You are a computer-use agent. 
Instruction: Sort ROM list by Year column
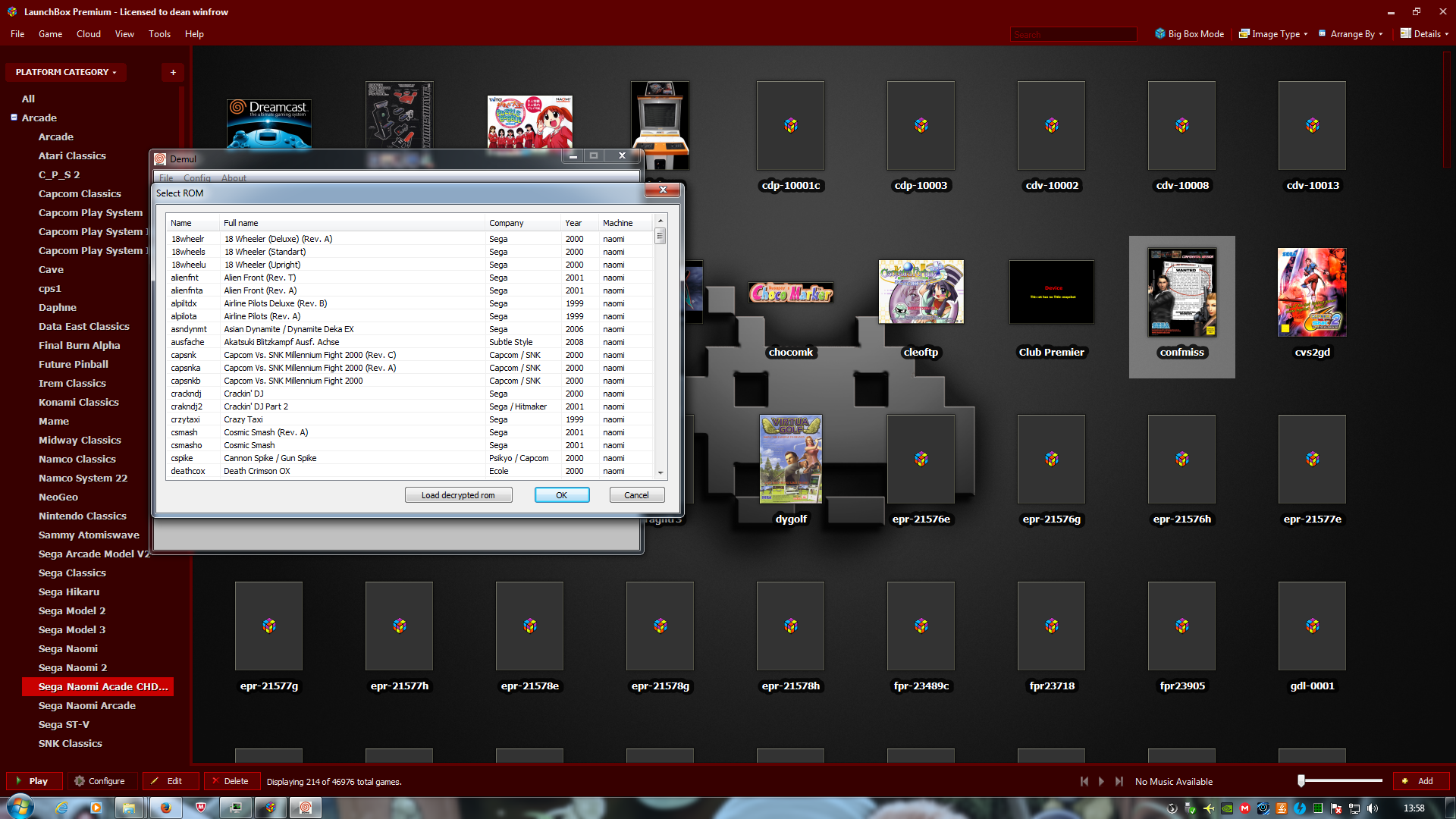pos(579,223)
